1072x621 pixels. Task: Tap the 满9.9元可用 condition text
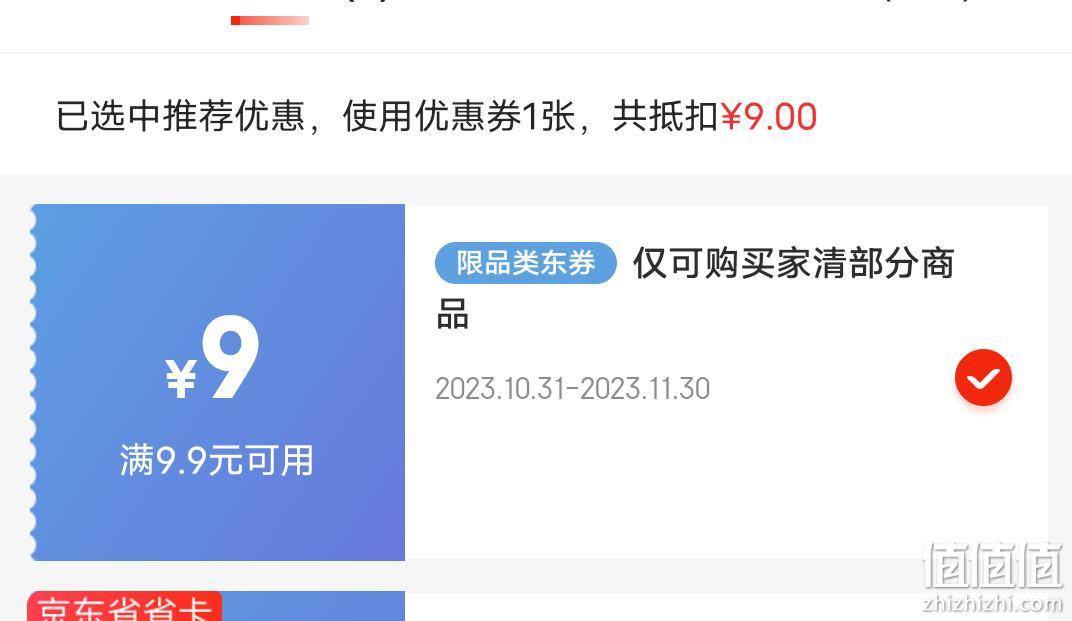click(x=217, y=460)
